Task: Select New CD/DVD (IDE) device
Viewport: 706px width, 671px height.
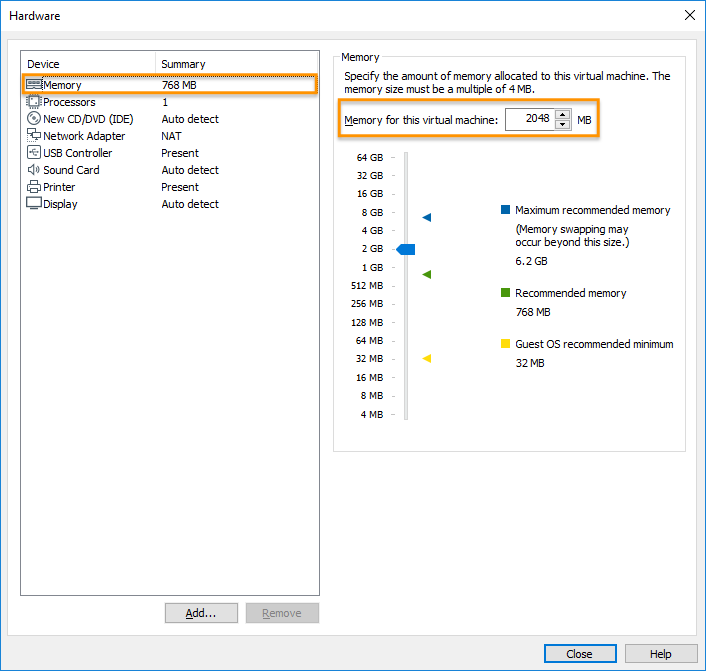Action: (88, 119)
